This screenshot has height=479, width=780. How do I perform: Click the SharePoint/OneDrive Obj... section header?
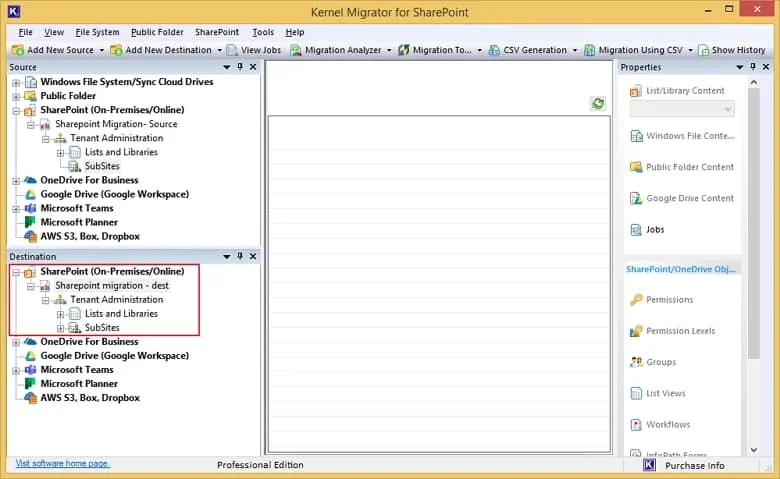[x=681, y=269]
